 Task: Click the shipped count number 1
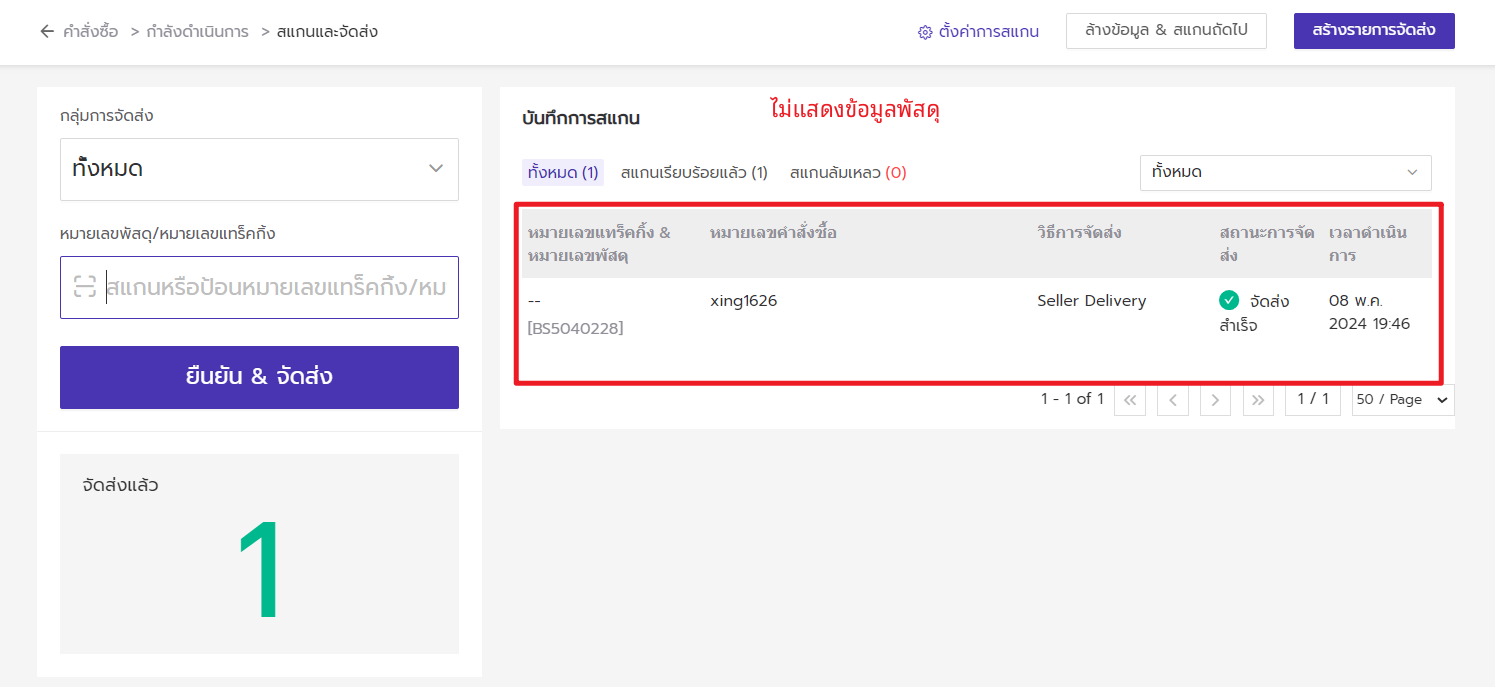pos(259,572)
